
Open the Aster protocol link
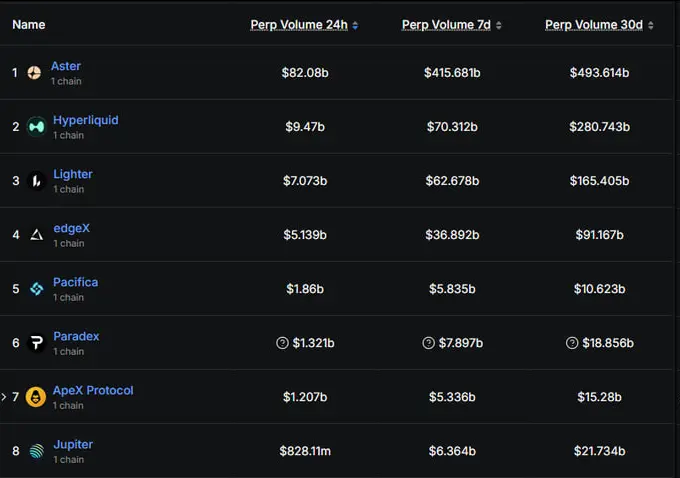66,66
